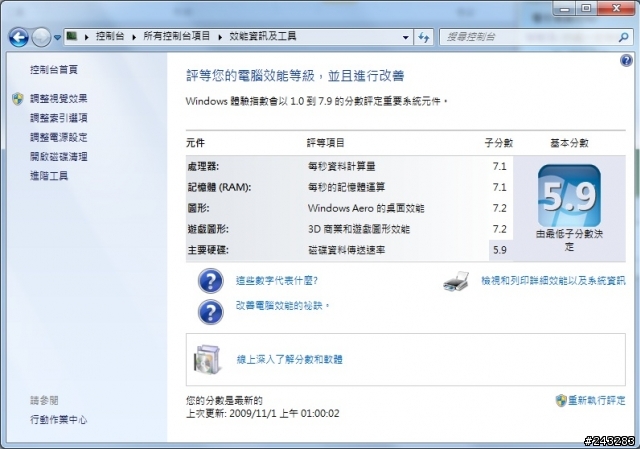The image size is (640, 449).
Task: Click the magnifier search icon
Action: click(623, 38)
